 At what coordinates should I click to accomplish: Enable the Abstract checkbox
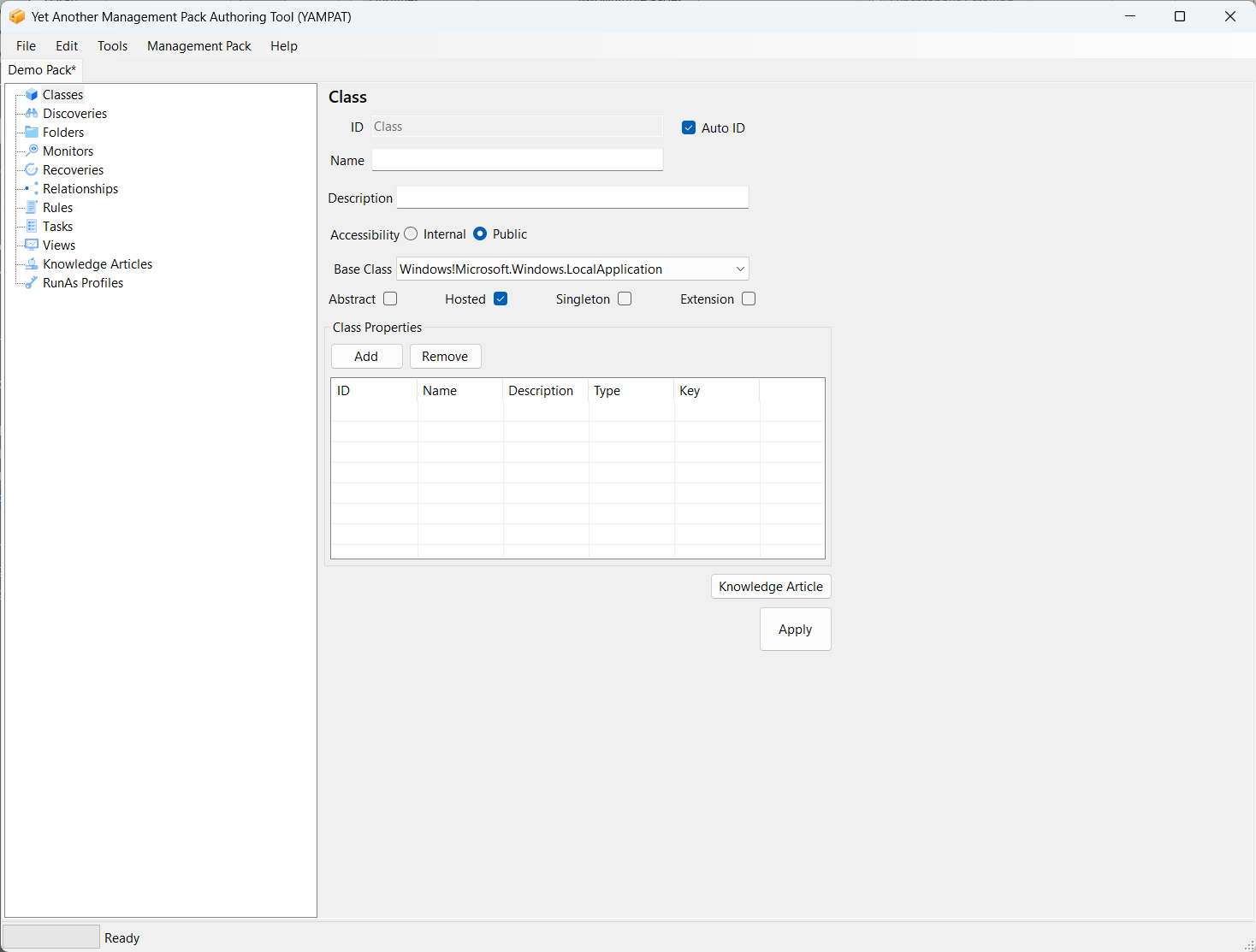[x=390, y=299]
